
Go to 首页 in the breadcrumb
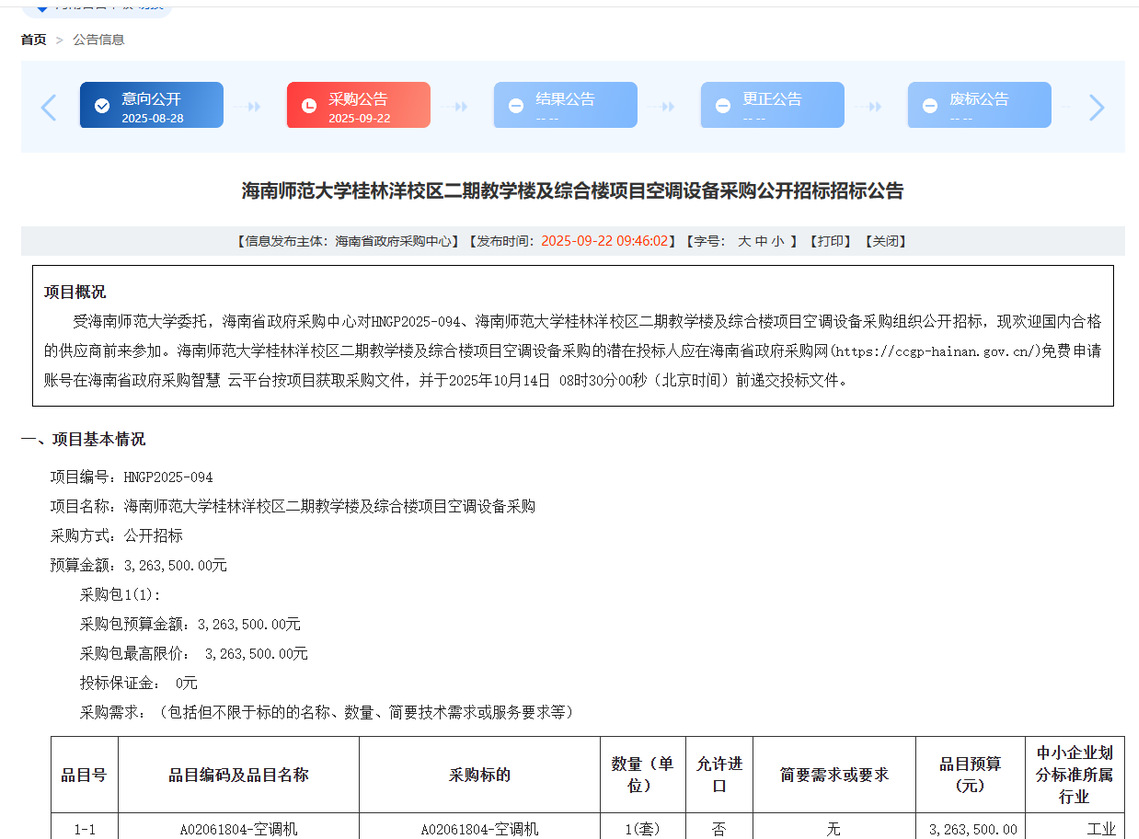pyautogui.click(x=33, y=40)
